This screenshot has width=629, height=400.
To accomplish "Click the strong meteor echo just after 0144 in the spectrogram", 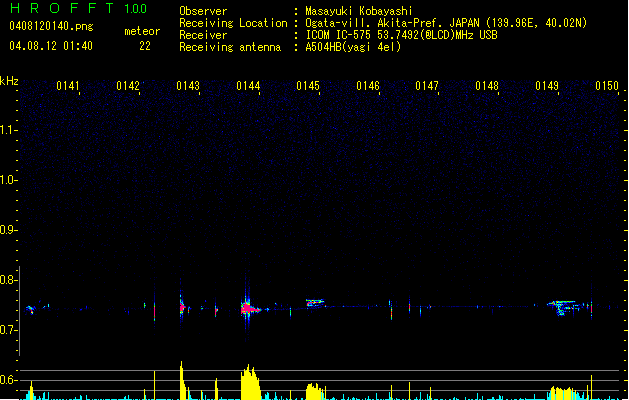I will (x=250, y=309).
